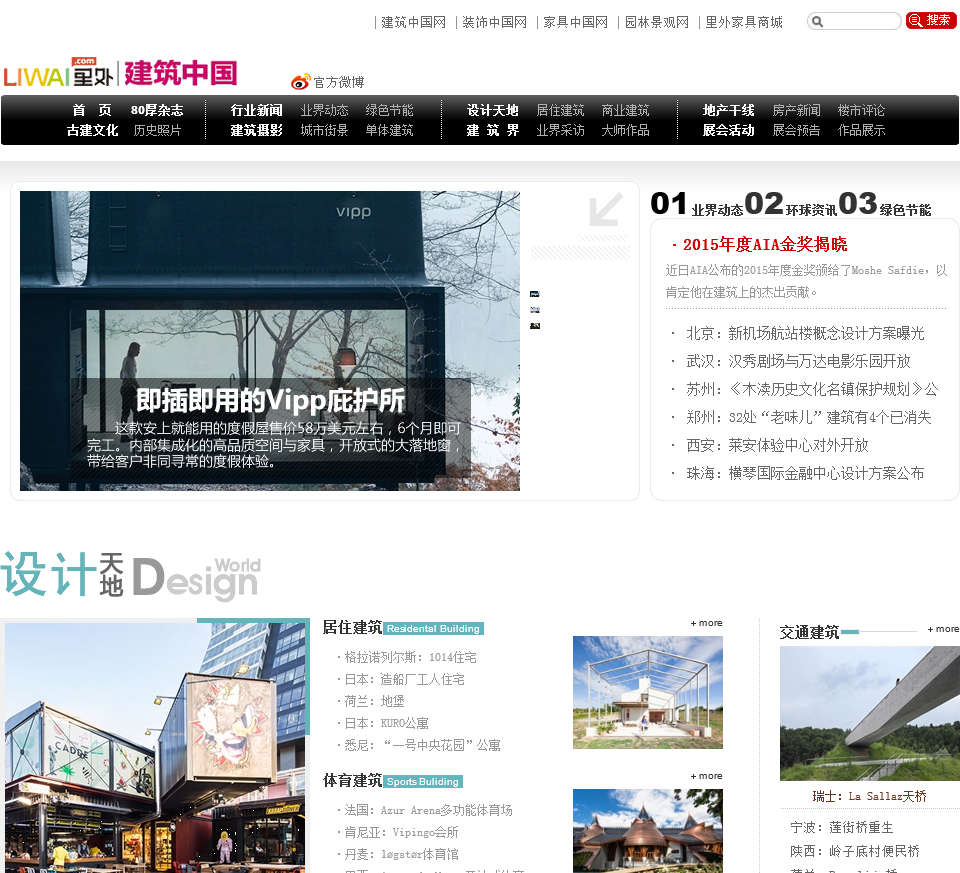This screenshot has height=873, width=960.
Task: Open 建筑中国网 top link
Action: 413,23
